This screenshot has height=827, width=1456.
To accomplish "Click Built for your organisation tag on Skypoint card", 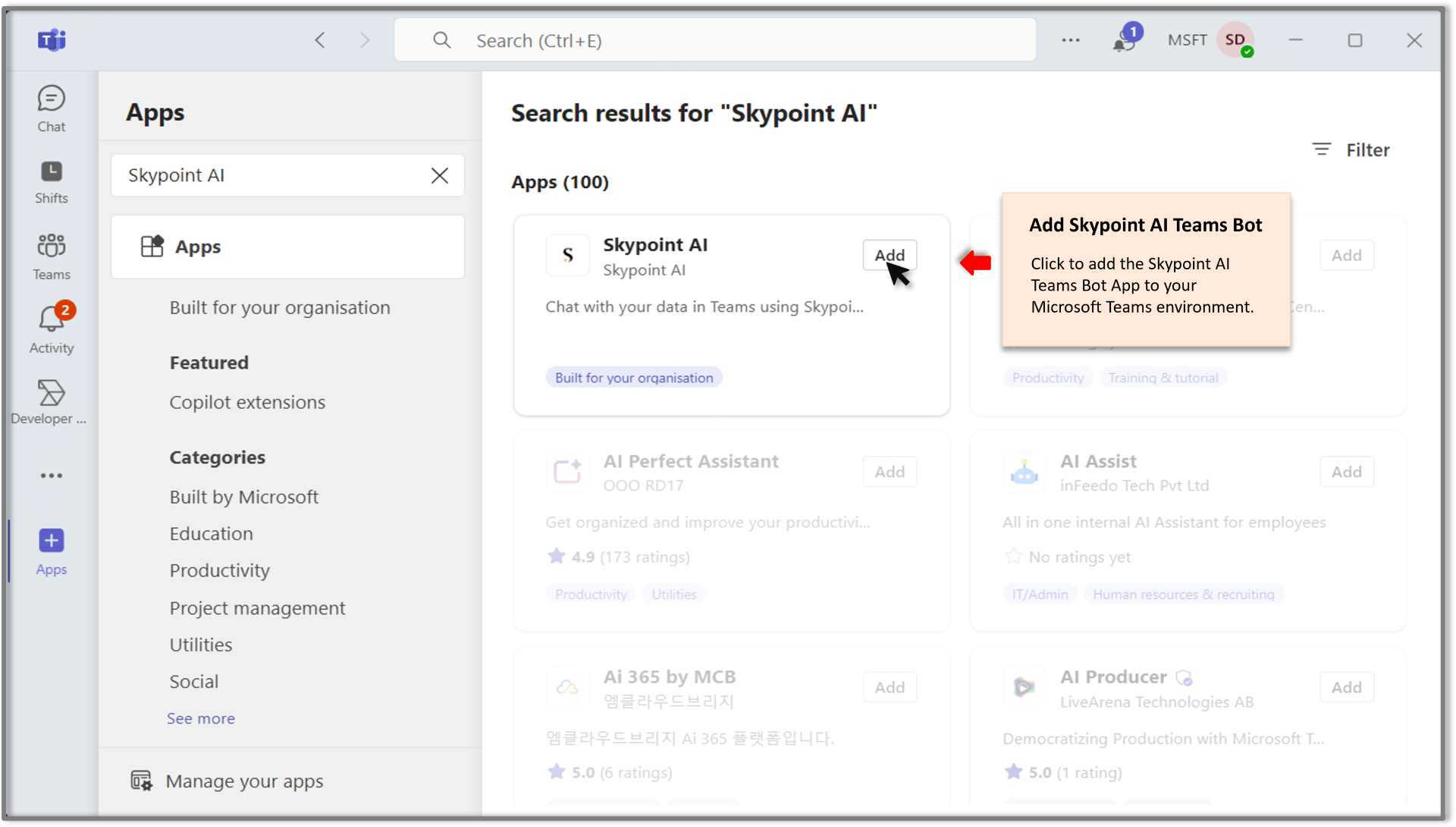I will tap(634, 377).
